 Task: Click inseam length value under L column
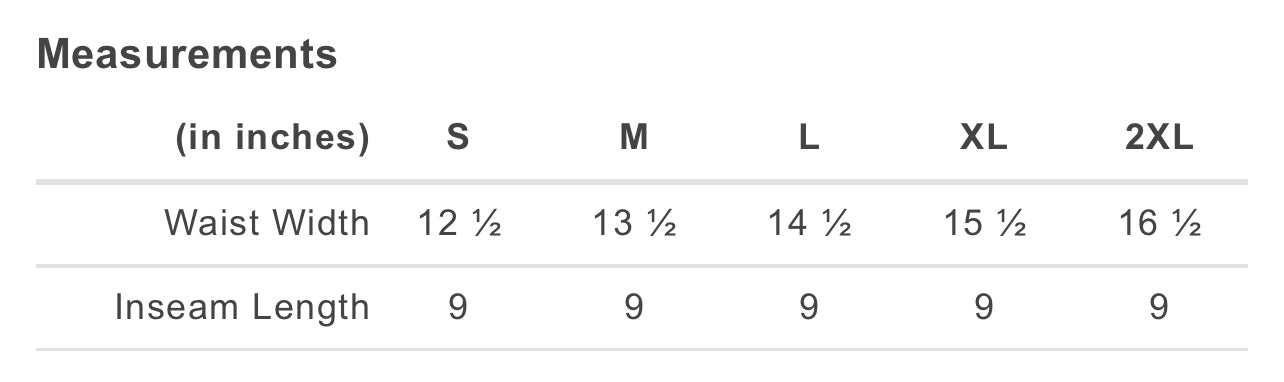coord(809,307)
